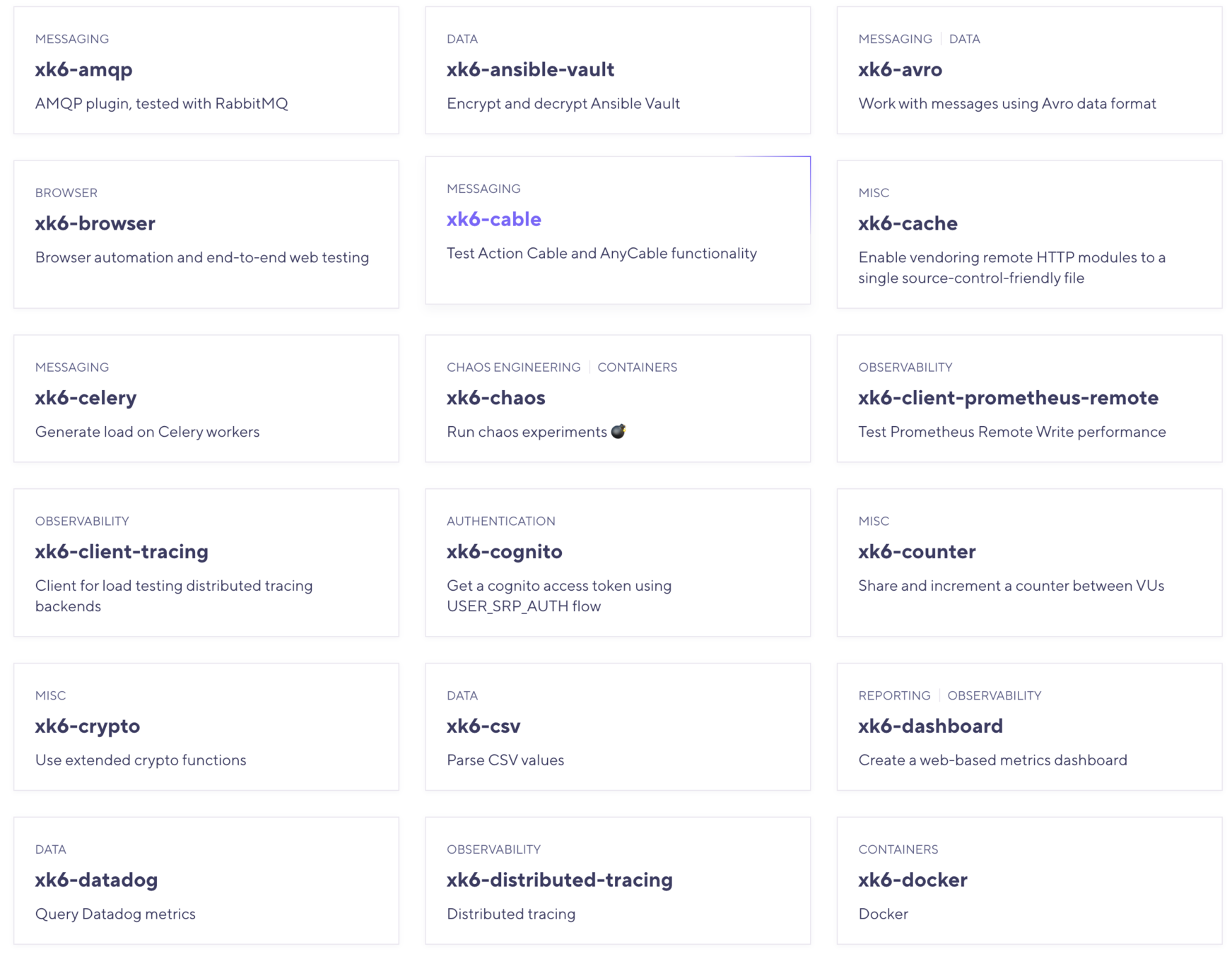Click MISC label on xk6-cache card
The height and width of the screenshot is (954, 1232).
click(874, 193)
